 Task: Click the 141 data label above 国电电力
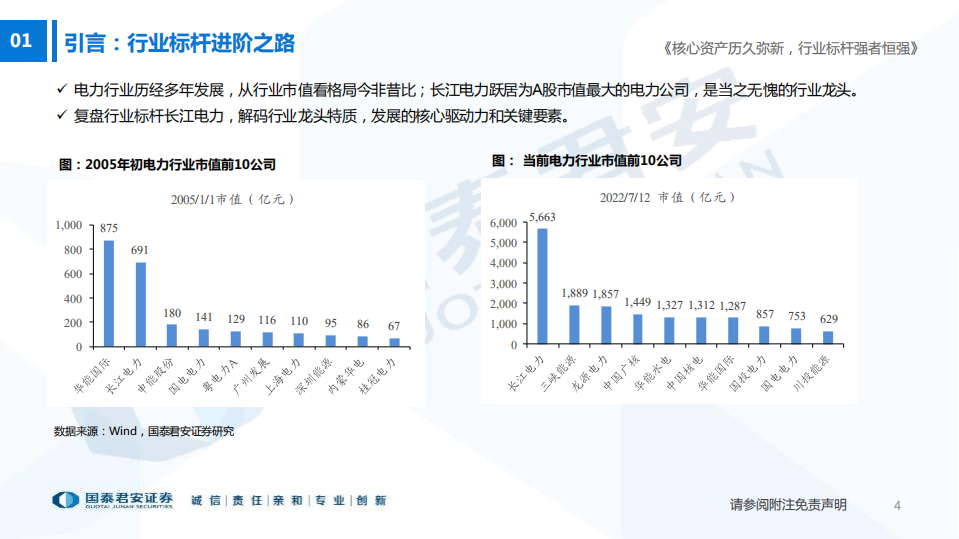pos(204,317)
